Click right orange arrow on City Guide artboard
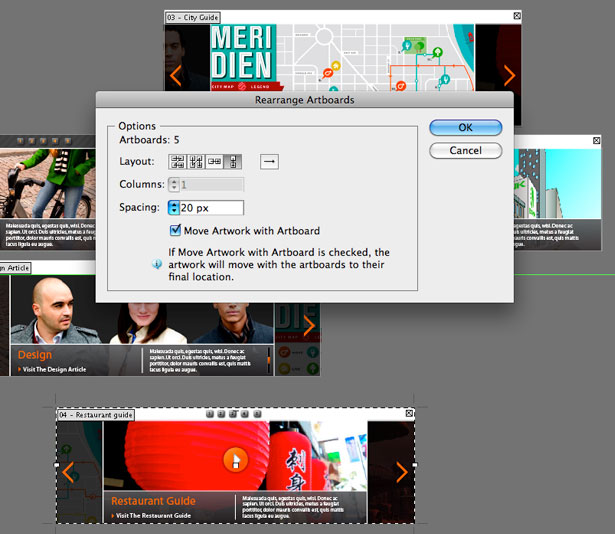Image resolution: width=615 pixels, height=534 pixels. coord(509,75)
